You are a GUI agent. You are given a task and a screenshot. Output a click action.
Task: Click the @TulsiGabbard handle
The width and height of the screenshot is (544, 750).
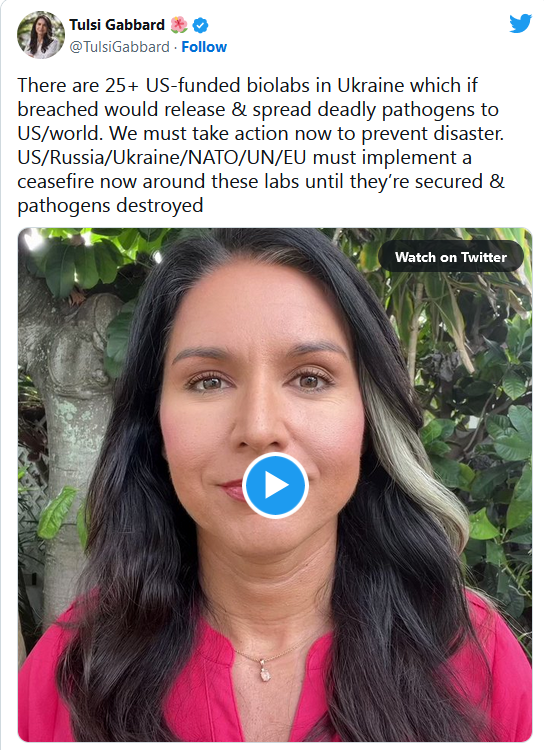[x=120, y=47]
